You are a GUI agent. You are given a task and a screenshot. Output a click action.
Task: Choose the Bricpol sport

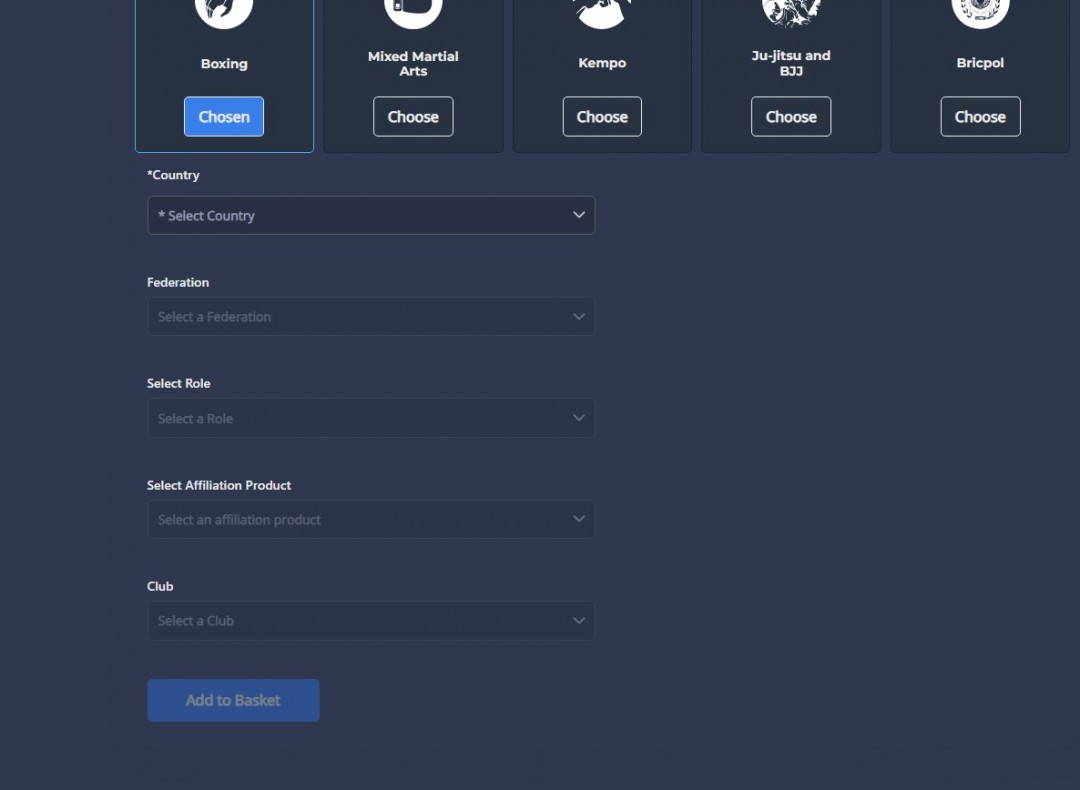pyautogui.click(x=980, y=116)
